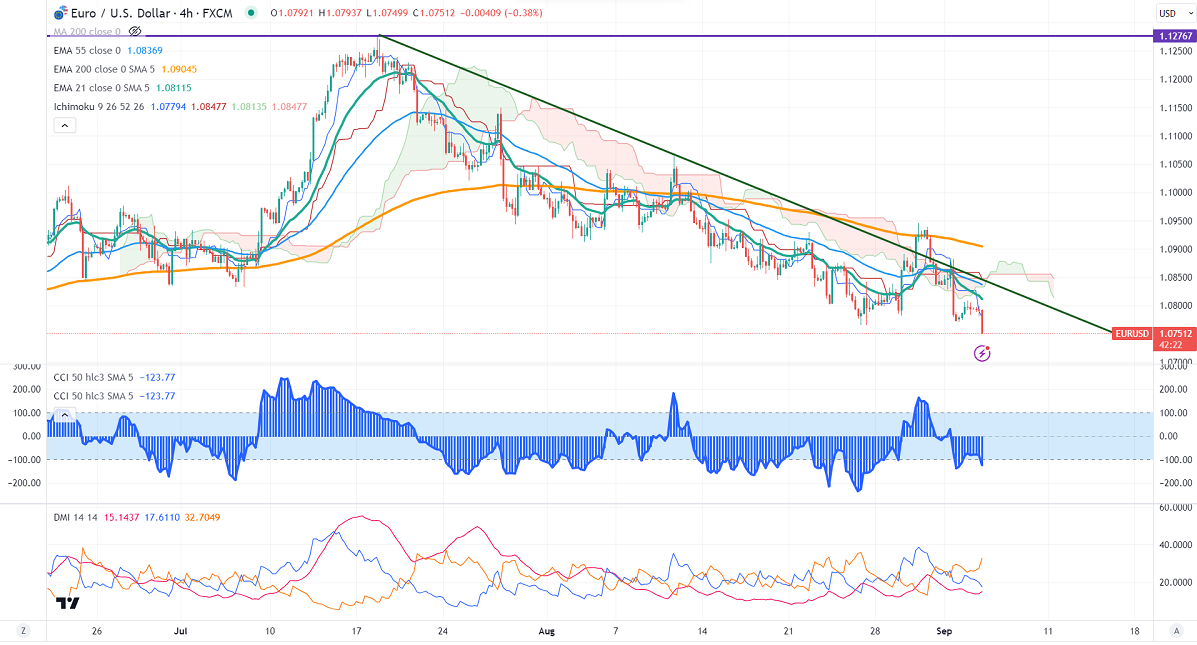The width and height of the screenshot is (1197, 645).
Task: Click the Z timezone button
Action: point(24,631)
